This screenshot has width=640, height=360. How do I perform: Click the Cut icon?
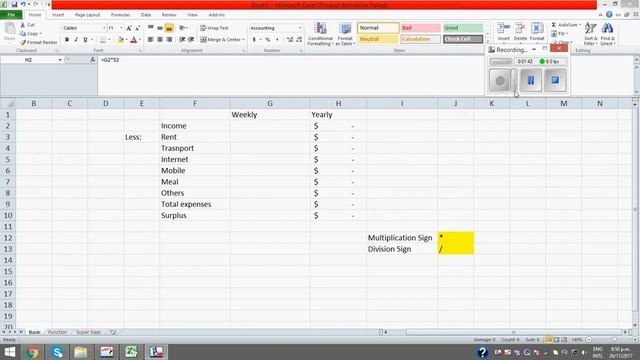click(23, 25)
